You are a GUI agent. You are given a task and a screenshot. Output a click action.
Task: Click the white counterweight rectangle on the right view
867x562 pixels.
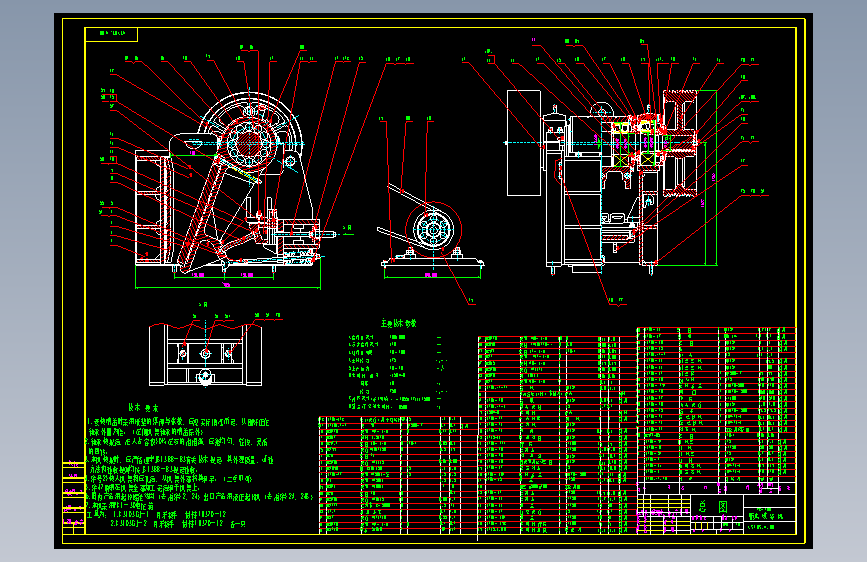pyautogui.click(x=524, y=143)
